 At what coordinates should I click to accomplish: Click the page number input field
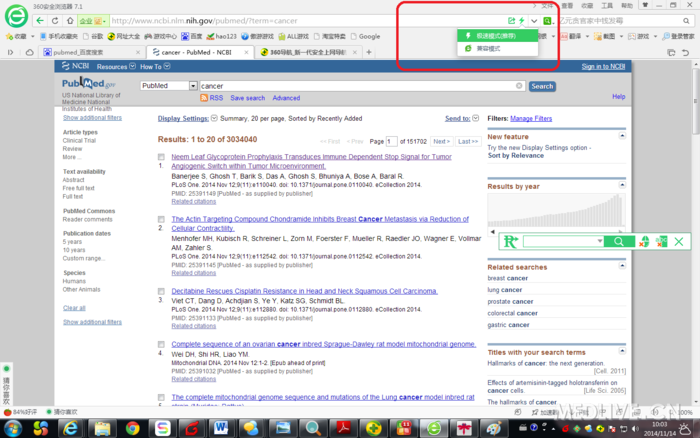(391, 141)
